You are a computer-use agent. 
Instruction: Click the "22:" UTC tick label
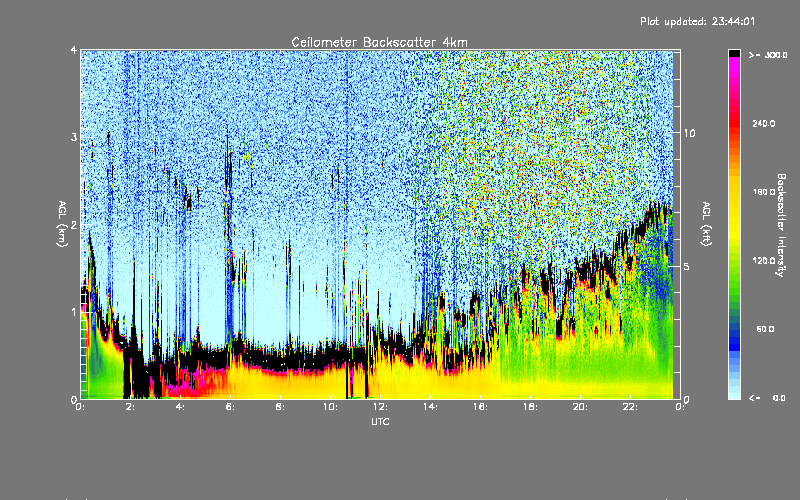point(631,407)
